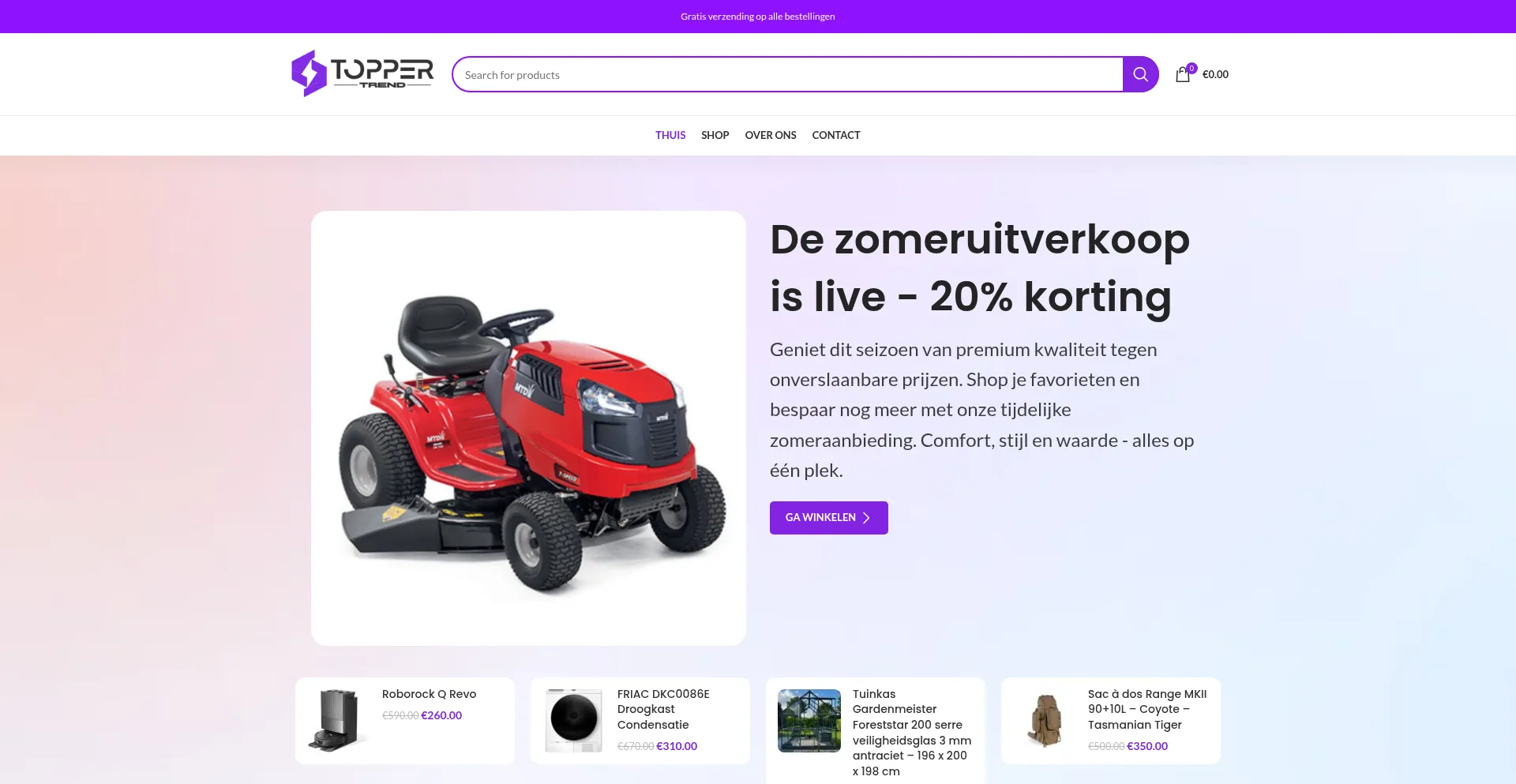Open the Contact page
This screenshot has width=1516, height=784.
coord(836,135)
